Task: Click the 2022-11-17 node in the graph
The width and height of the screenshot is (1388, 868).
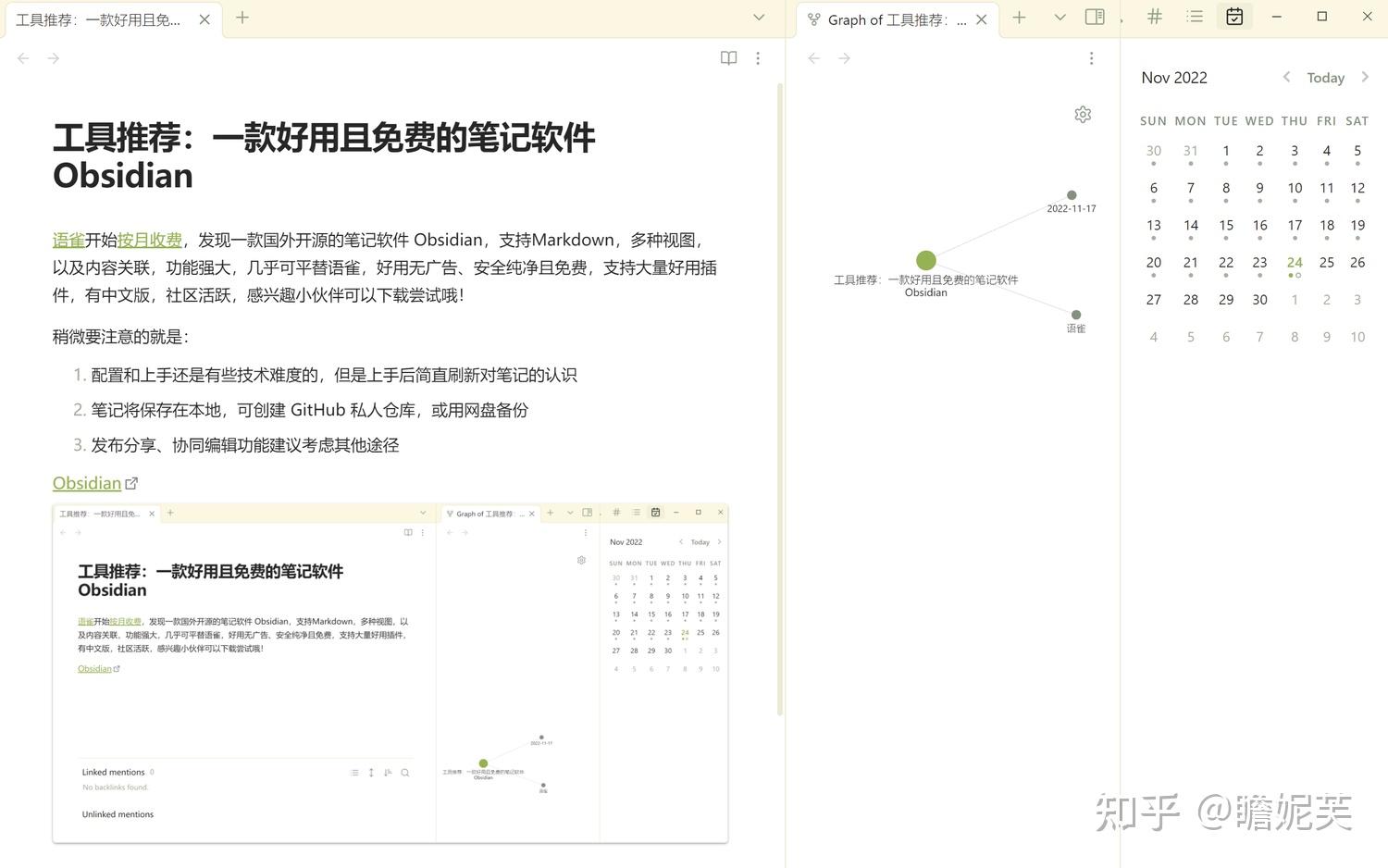Action: tap(1072, 194)
